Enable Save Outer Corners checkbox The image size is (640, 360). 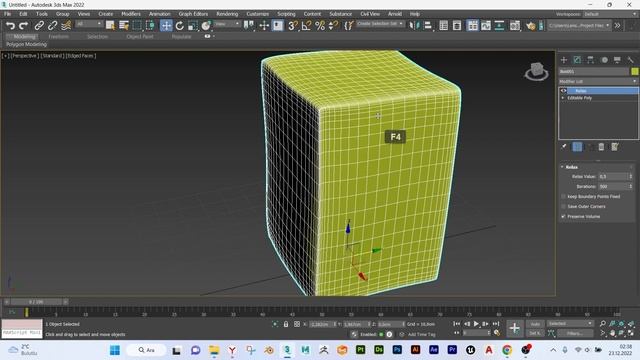564,207
